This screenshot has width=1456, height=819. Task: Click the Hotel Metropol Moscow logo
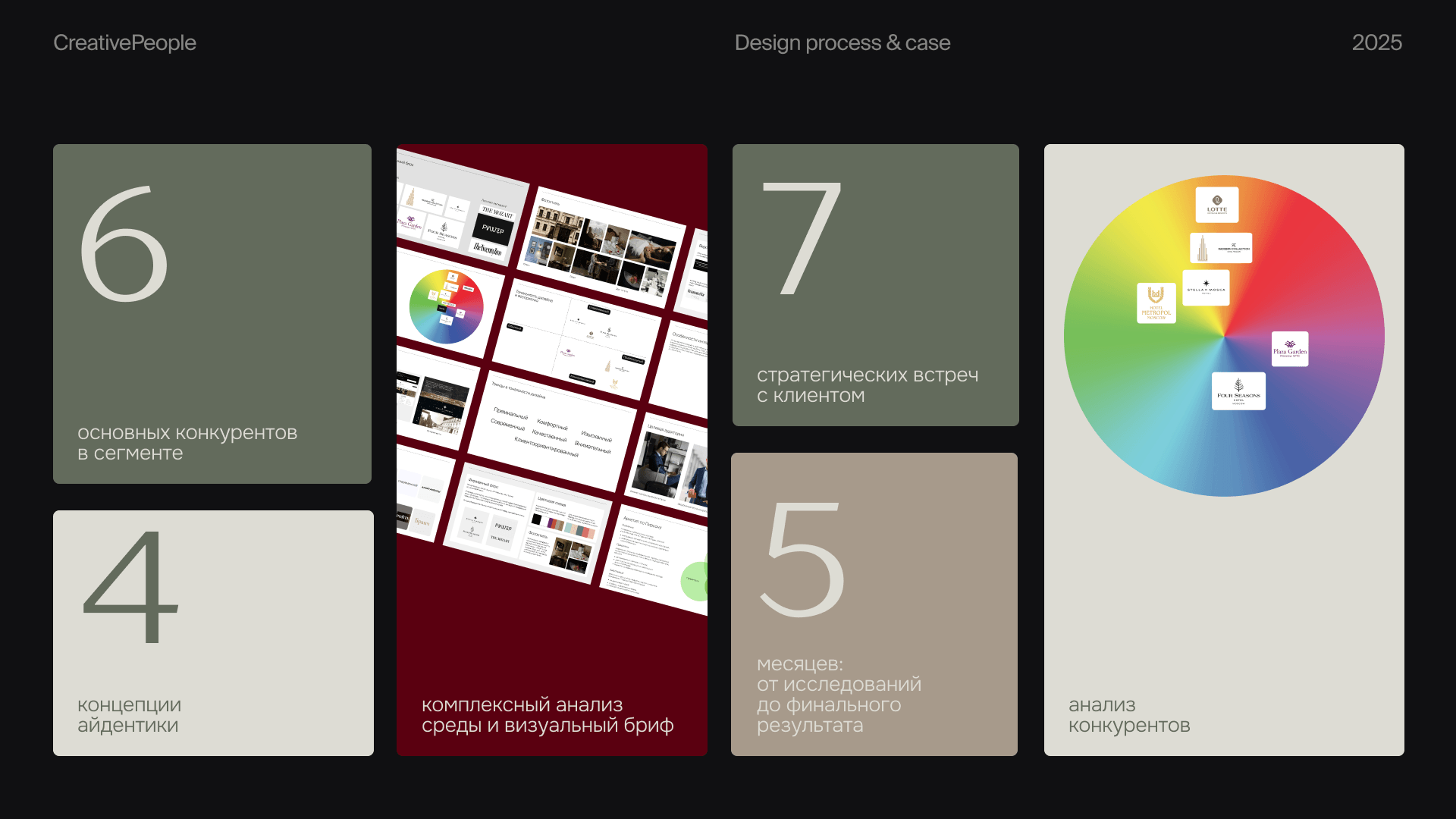[x=1156, y=303]
